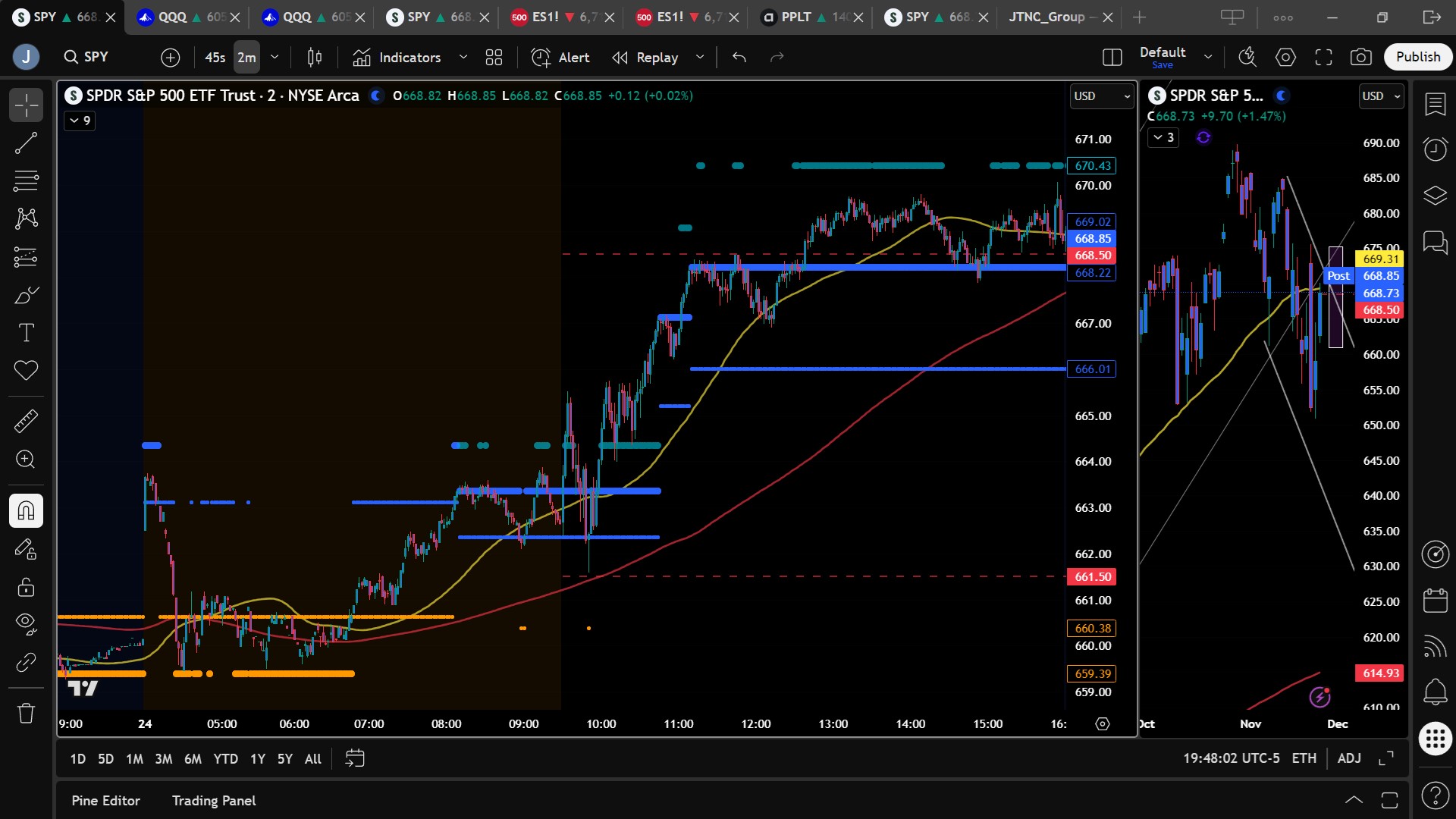
Task: Select the 1Y date range
Action: [258, 759]
